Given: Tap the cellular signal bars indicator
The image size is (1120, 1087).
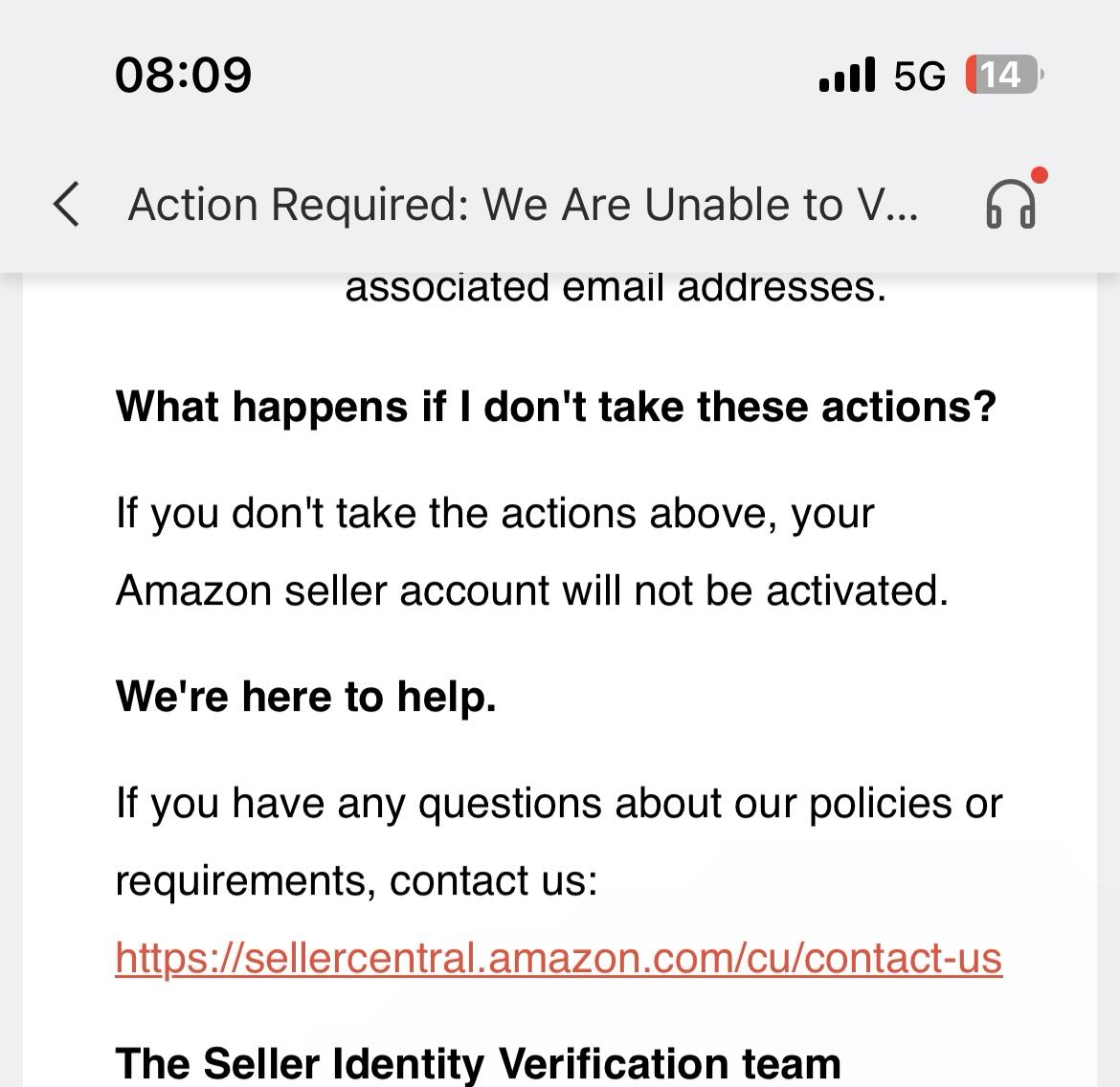Looking at the screenshot, I should 846,75.
